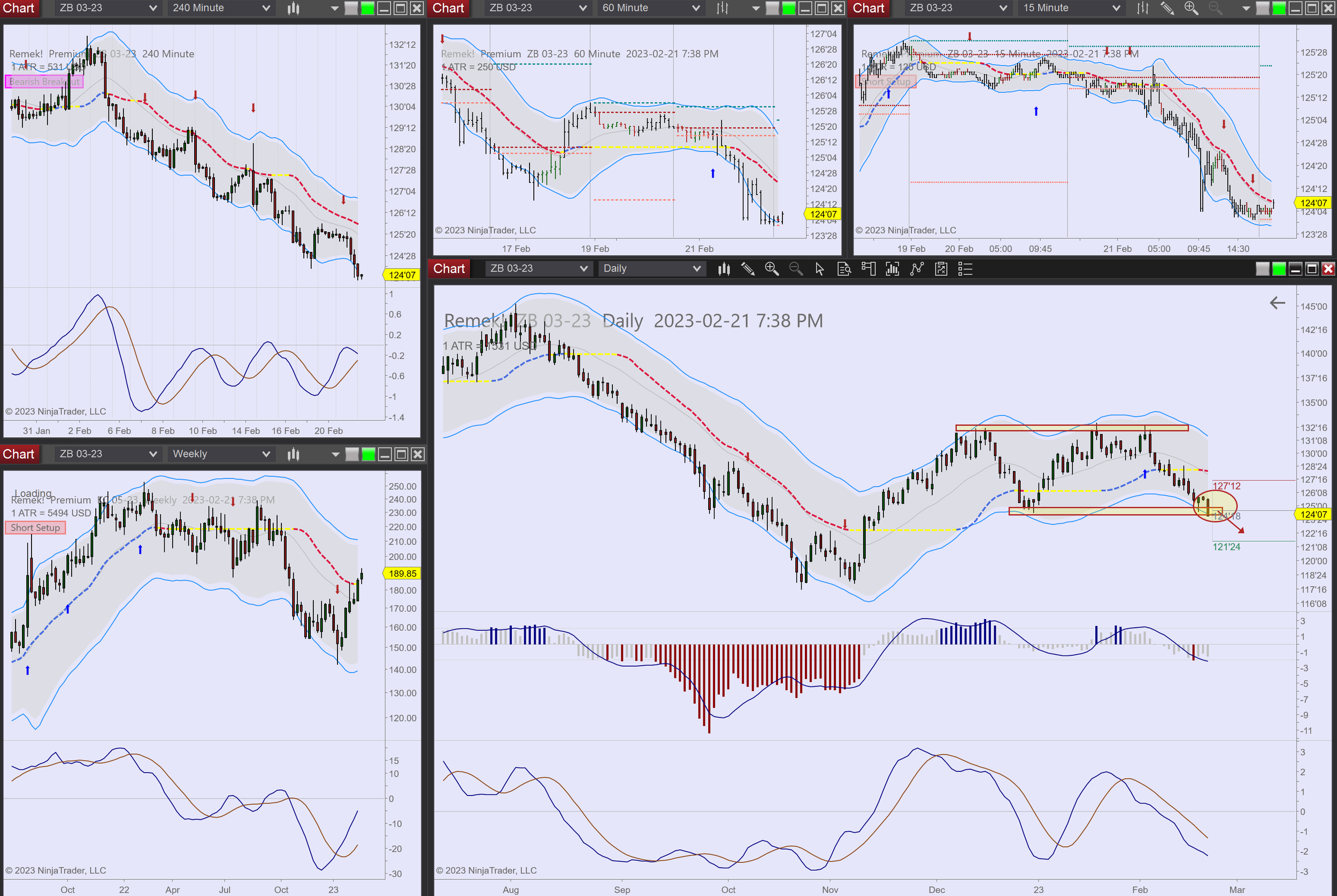This screenshot has width=1337, height=896.
Task: Toggle green link button on Weekly chart
Action: (368, 454)
